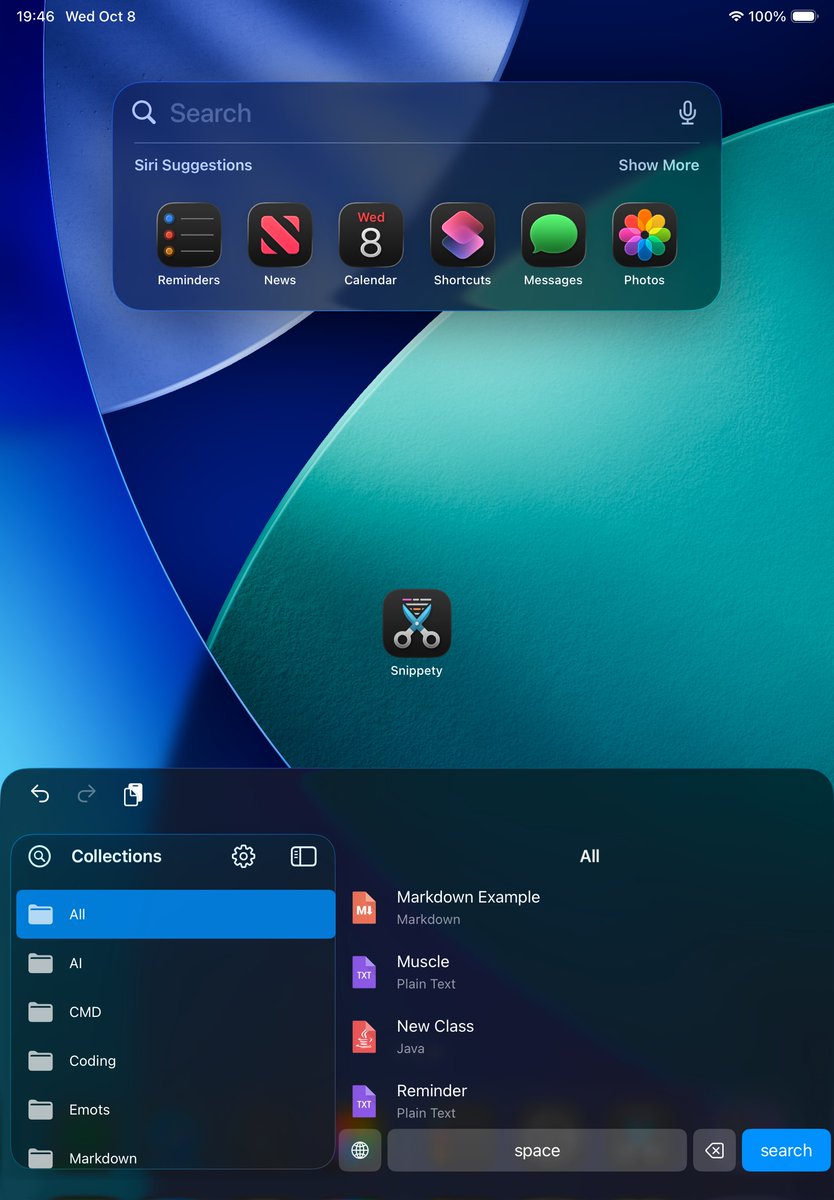Tap the Collections search magnifier icon
The width and height of the screenshot is (834, 1200).
[x=40, y=856]
